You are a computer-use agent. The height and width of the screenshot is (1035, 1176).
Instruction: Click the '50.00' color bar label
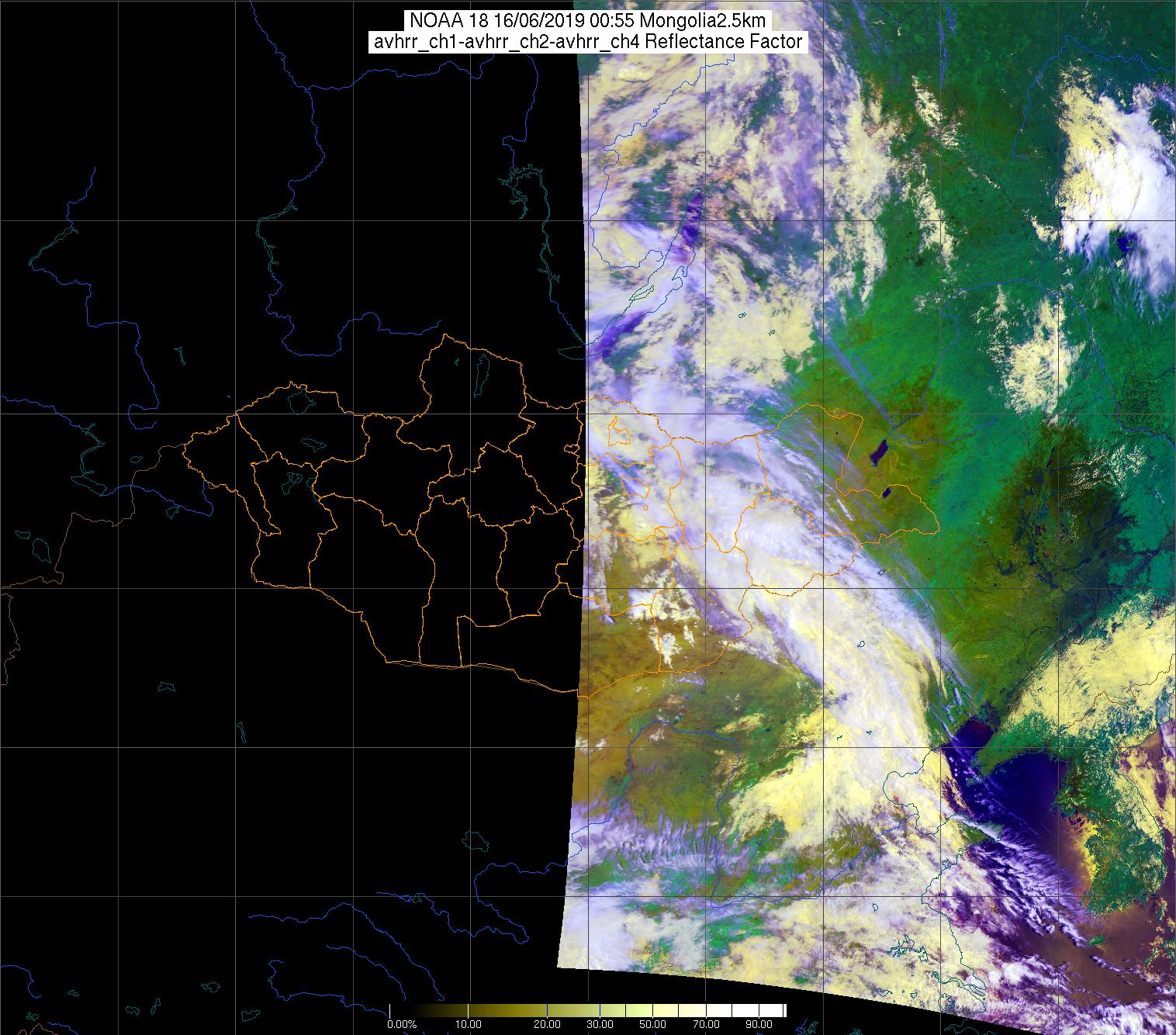(652, 1024)
